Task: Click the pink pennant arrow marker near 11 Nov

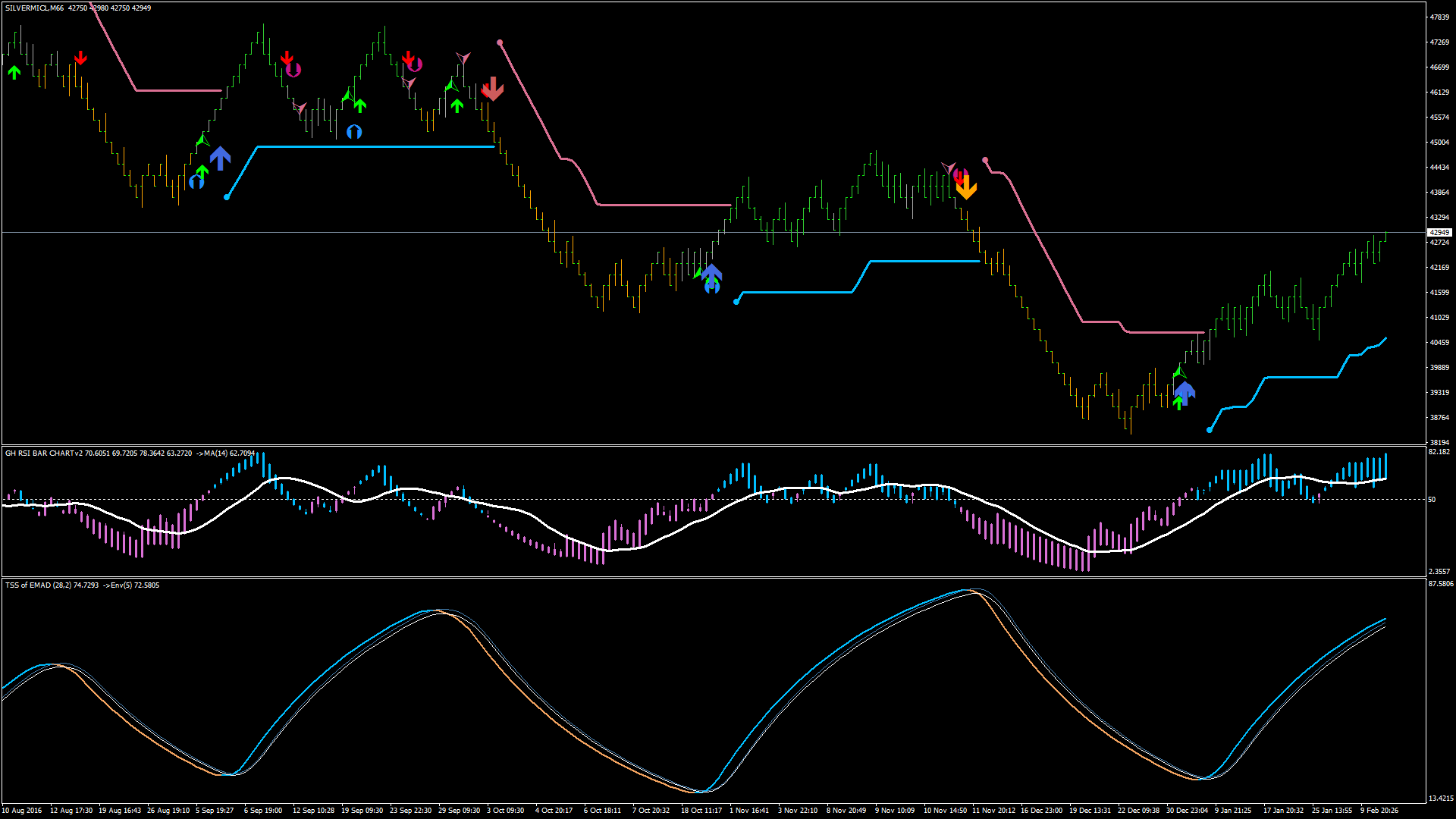Action: [x=949, y=168]
